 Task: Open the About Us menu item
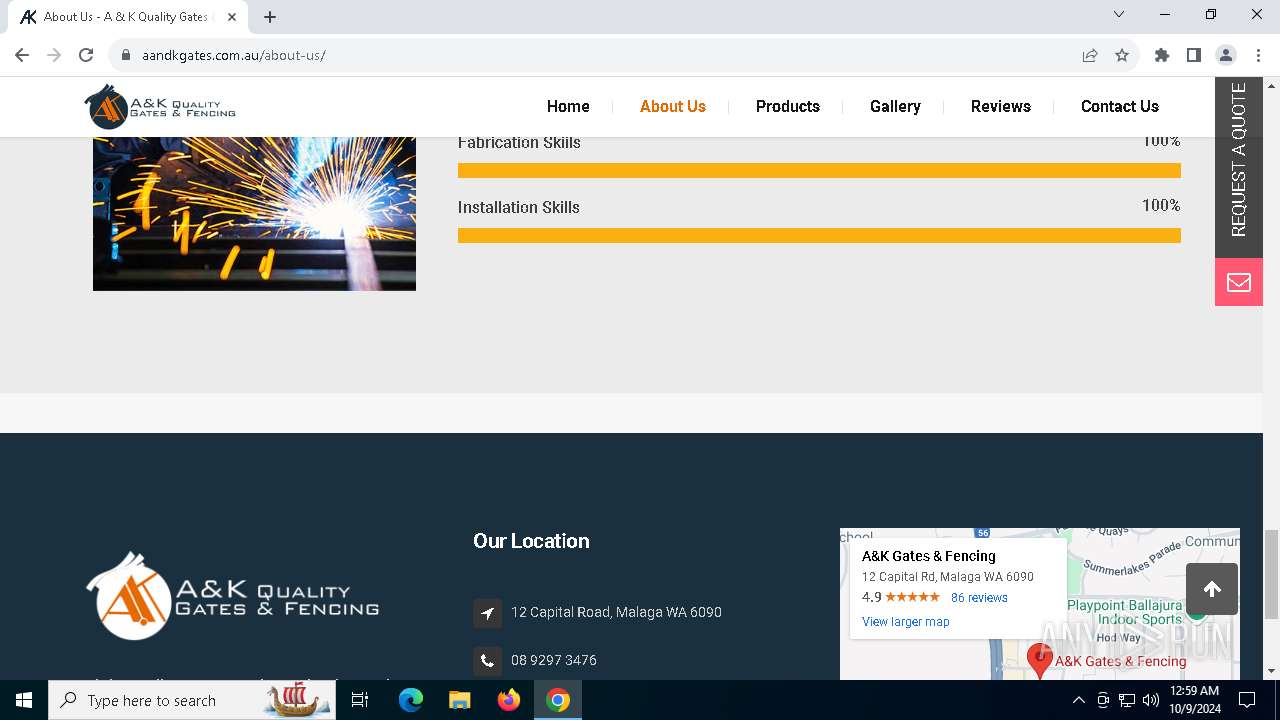pos(673,106)
